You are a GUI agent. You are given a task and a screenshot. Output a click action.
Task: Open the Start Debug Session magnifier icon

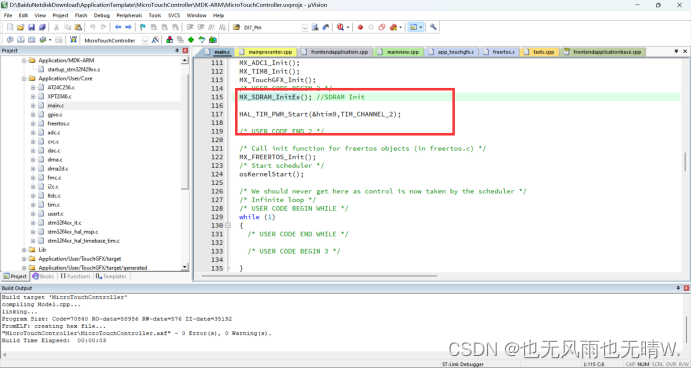[x=340, y=27]
